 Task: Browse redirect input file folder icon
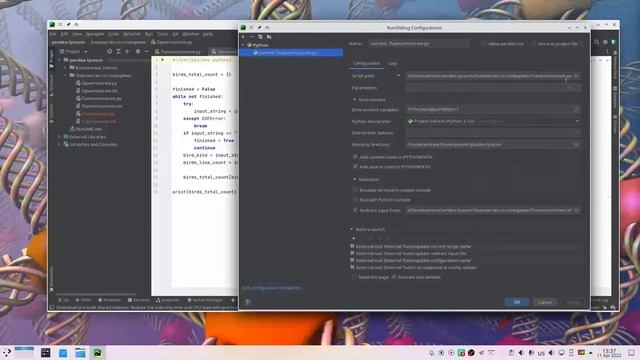pos(576,210)
